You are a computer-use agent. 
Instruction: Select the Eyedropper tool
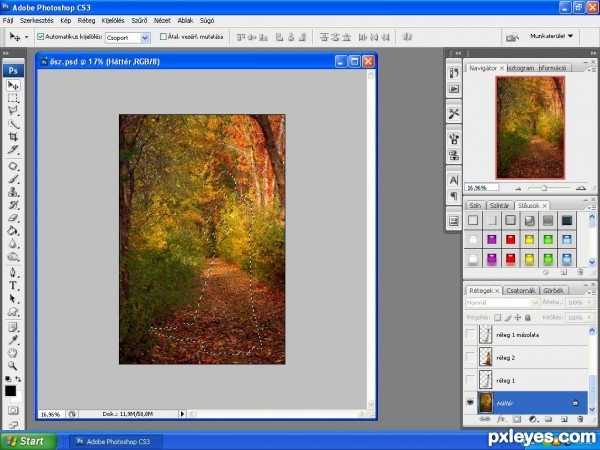[x=13, y=340]
